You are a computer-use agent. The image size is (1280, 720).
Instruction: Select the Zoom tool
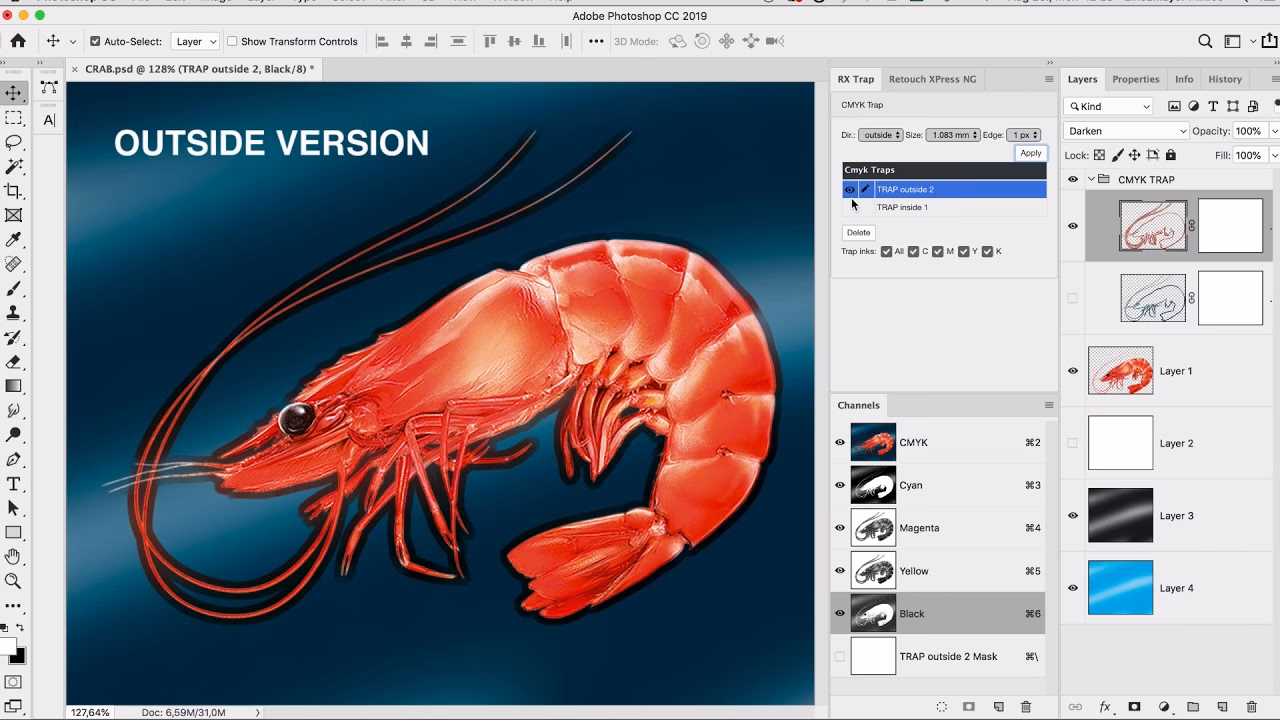[13, 581]
